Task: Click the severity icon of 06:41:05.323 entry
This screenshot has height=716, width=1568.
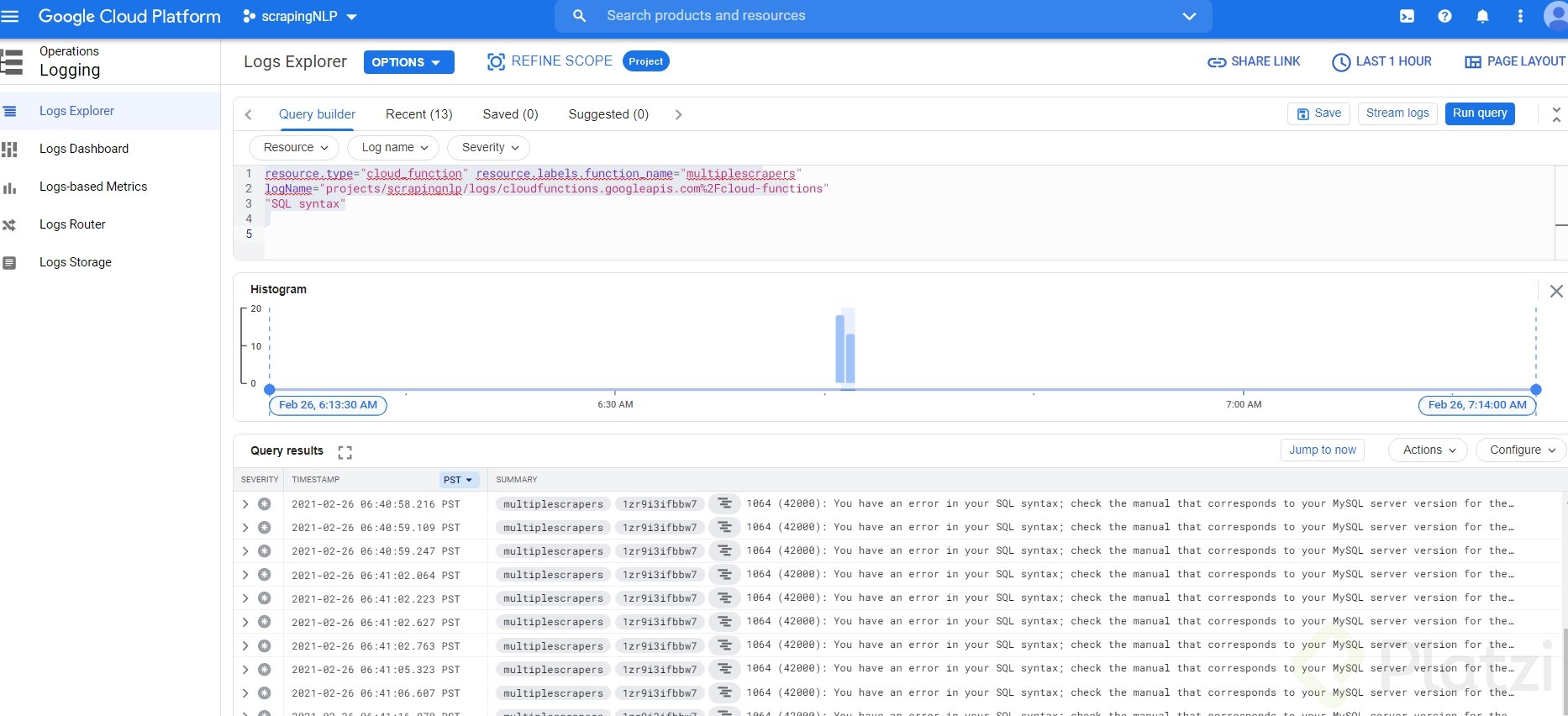Action: click(264, 670)
